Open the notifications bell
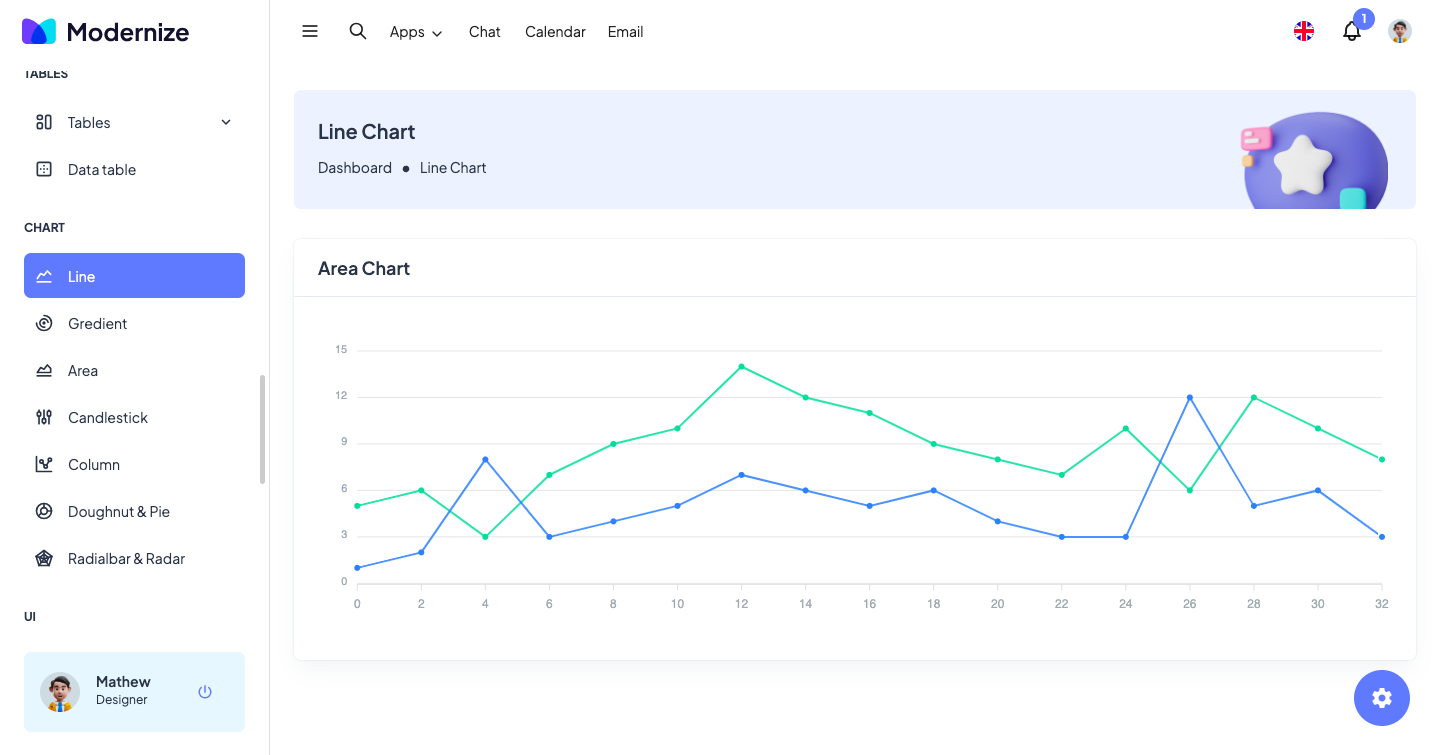This screenshot has height=755, width=1440. tap(1352, 31)
